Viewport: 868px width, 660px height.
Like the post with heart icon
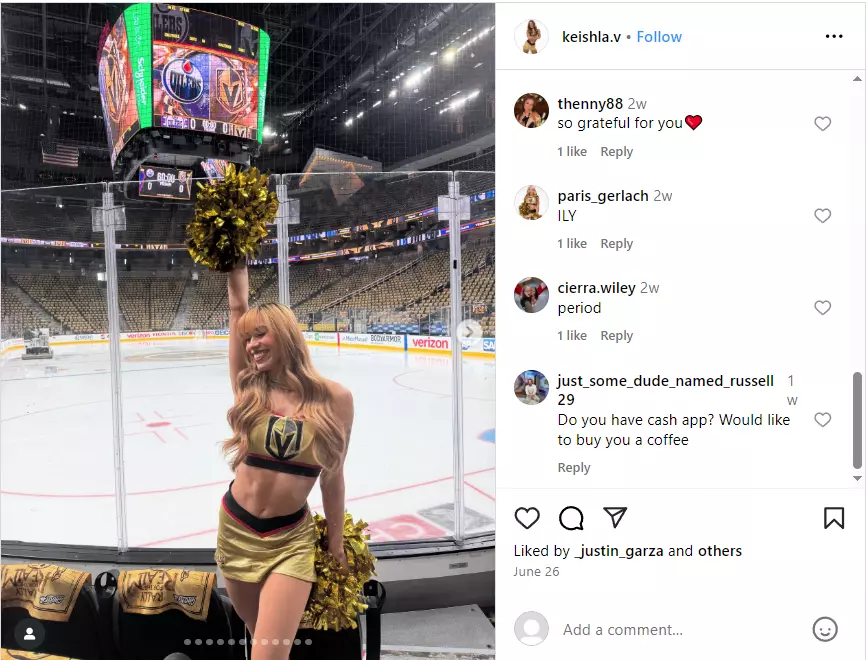[526, 518]
